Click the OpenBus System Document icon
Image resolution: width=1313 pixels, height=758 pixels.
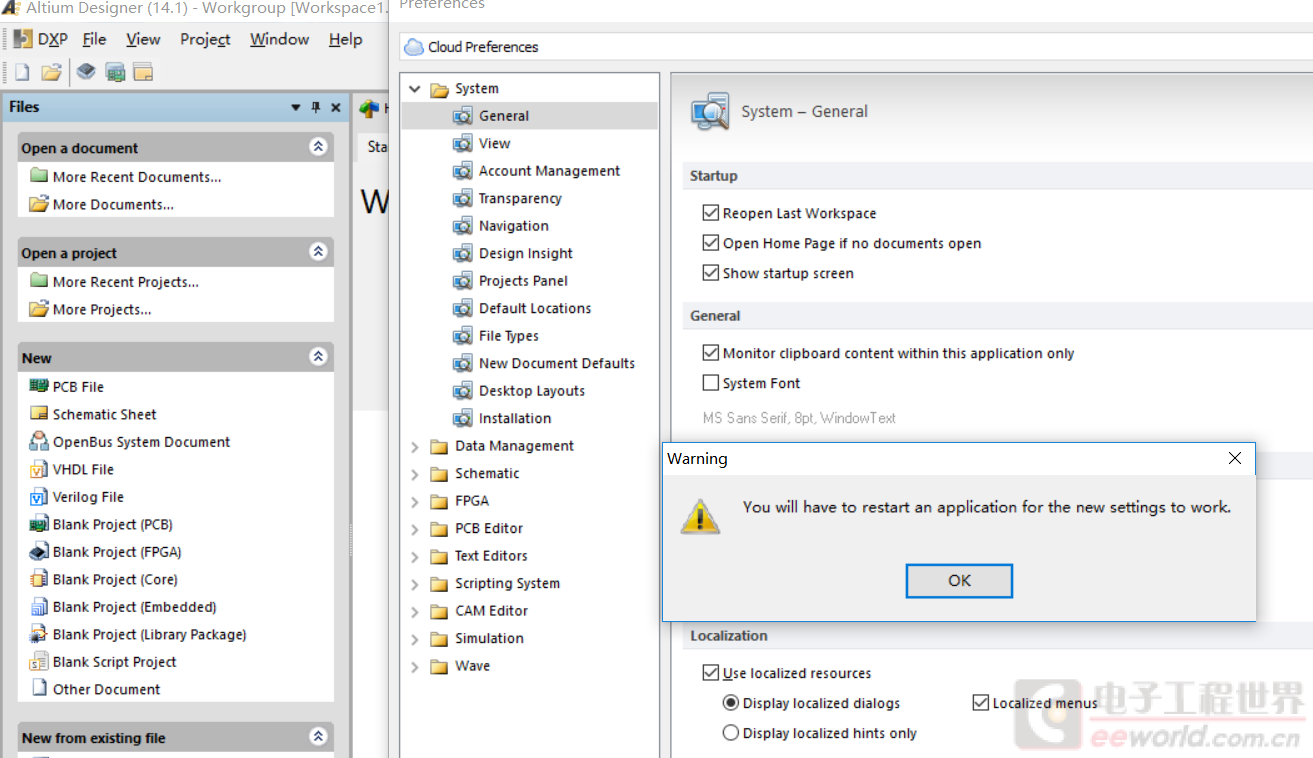pyautogui.click(x=39, y=441)
